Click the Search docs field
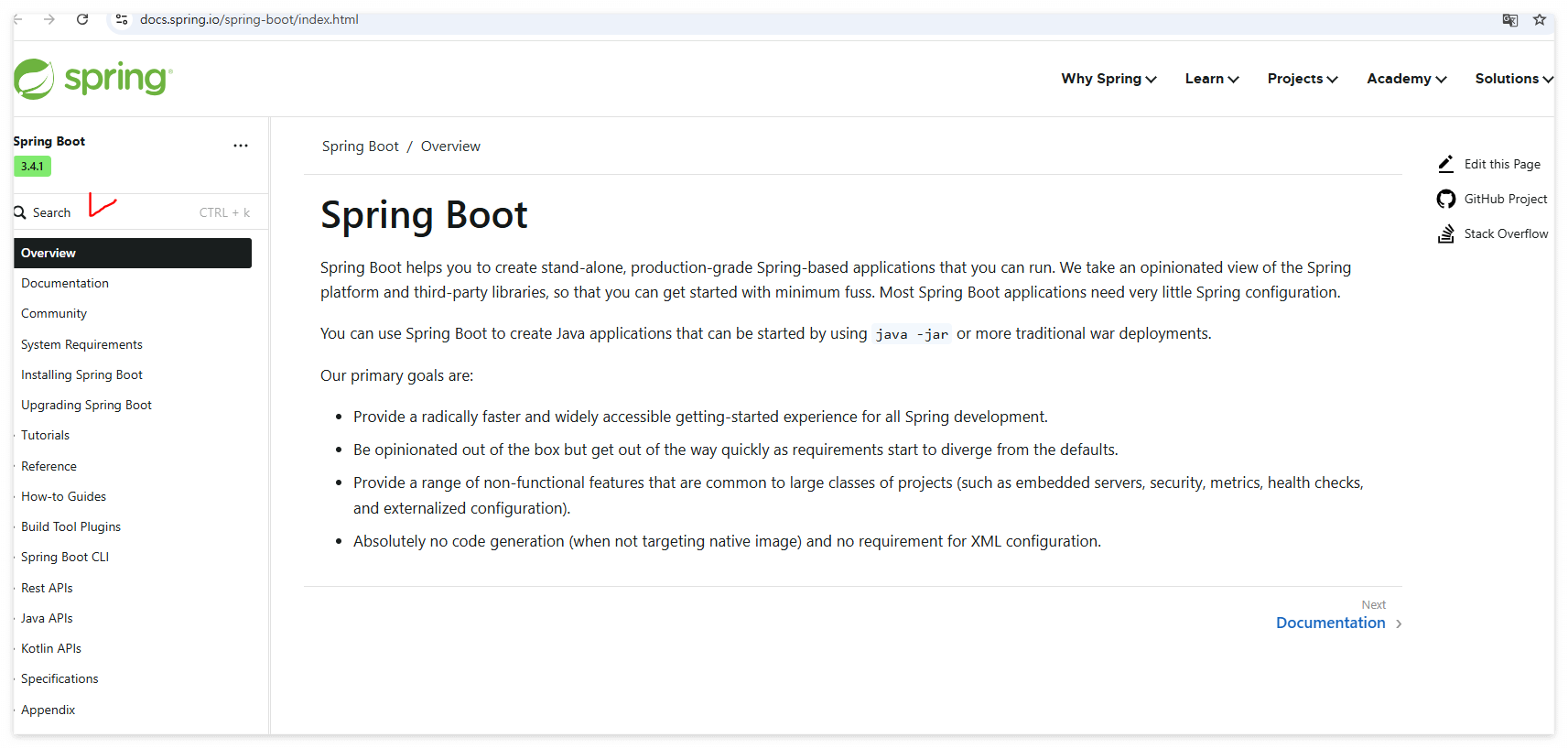 (x=133, y=212)
